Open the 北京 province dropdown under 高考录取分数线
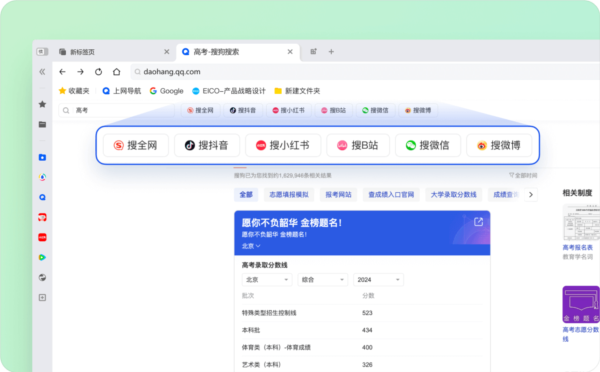The image size is (600, 372). (267, 280)
